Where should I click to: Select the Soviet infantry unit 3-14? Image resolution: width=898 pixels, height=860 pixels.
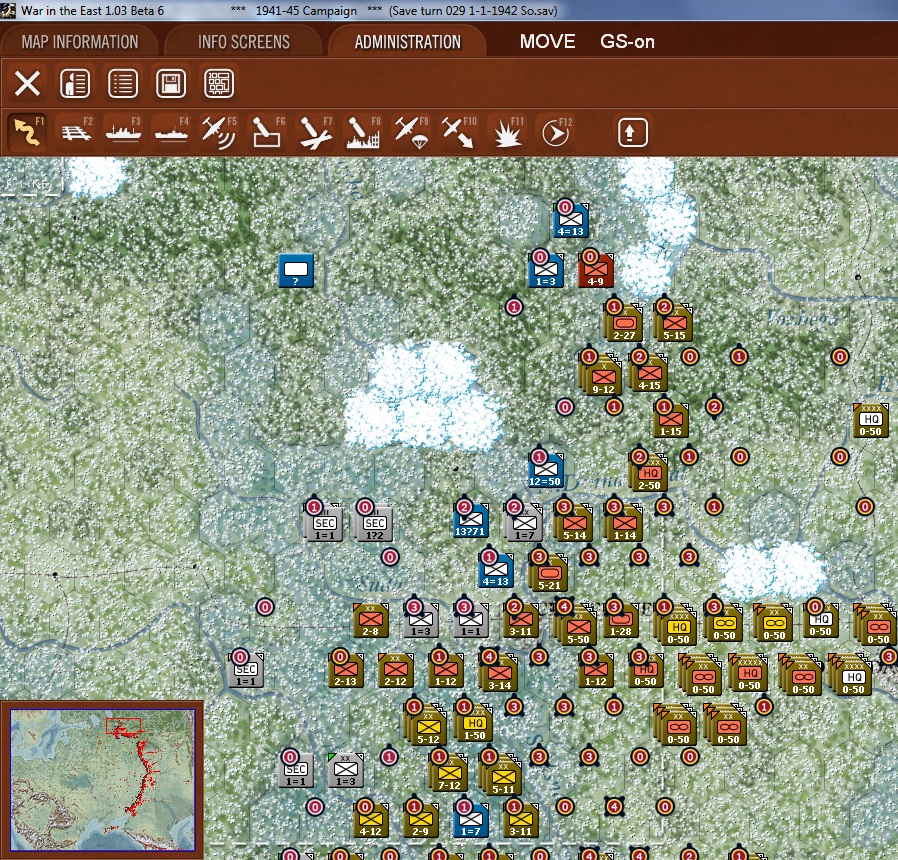pos(499,673)
